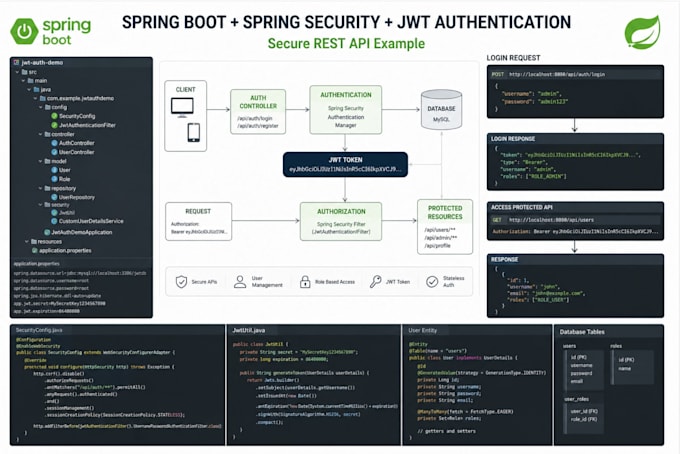Click the Protected Resources box
This screenshot has height=454, width=680.
click(x=445, y=226)
